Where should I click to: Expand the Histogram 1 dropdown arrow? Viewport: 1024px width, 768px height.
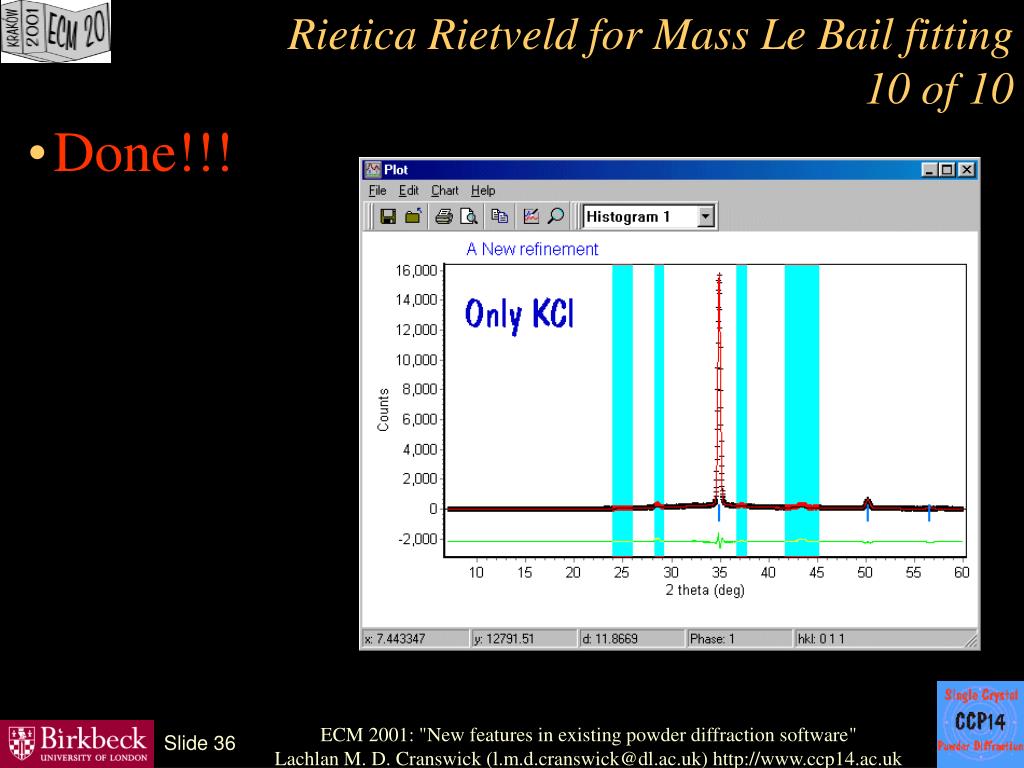pos(705,217)
